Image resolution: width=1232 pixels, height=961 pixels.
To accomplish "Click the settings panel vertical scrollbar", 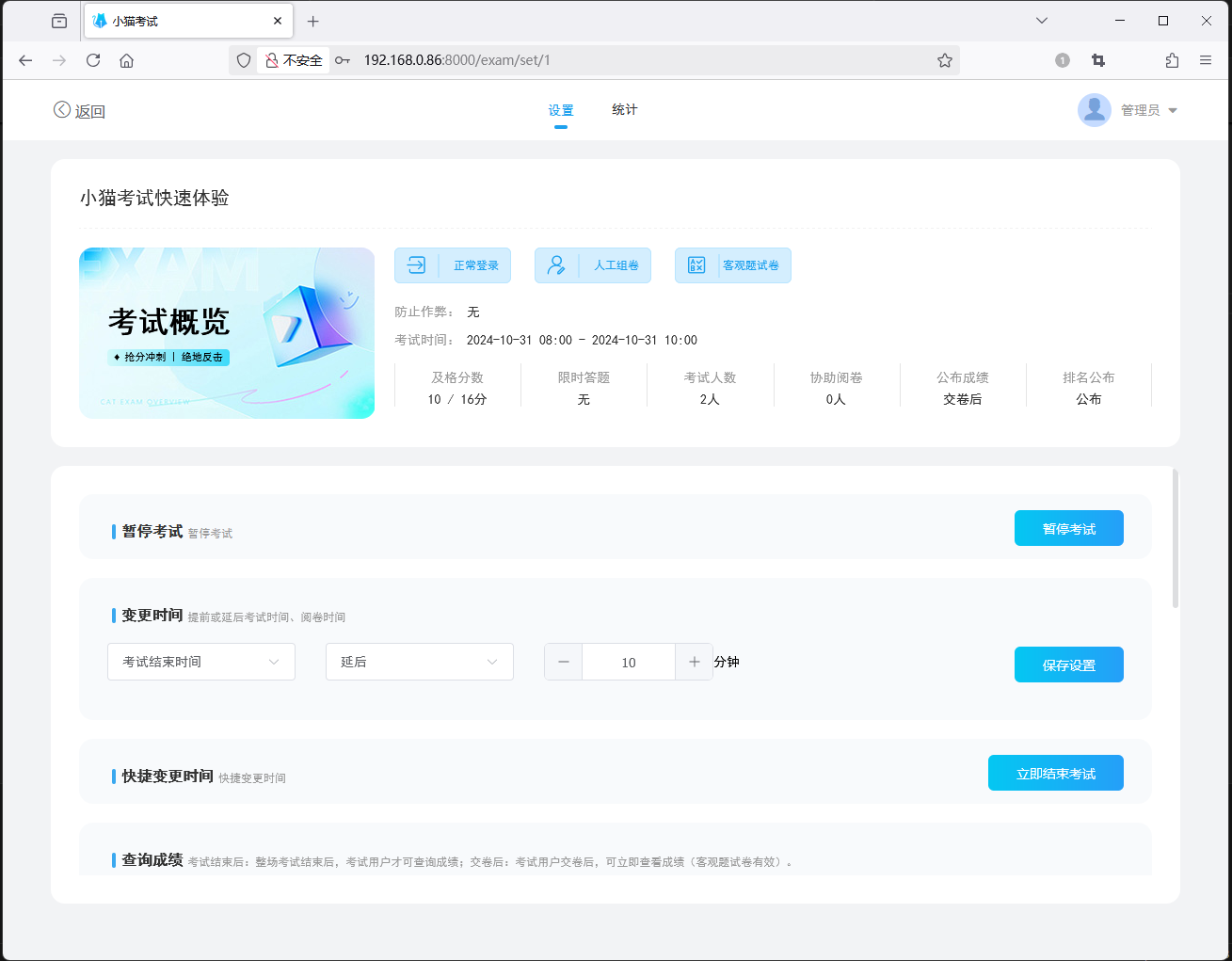I will coord(1176,538).
